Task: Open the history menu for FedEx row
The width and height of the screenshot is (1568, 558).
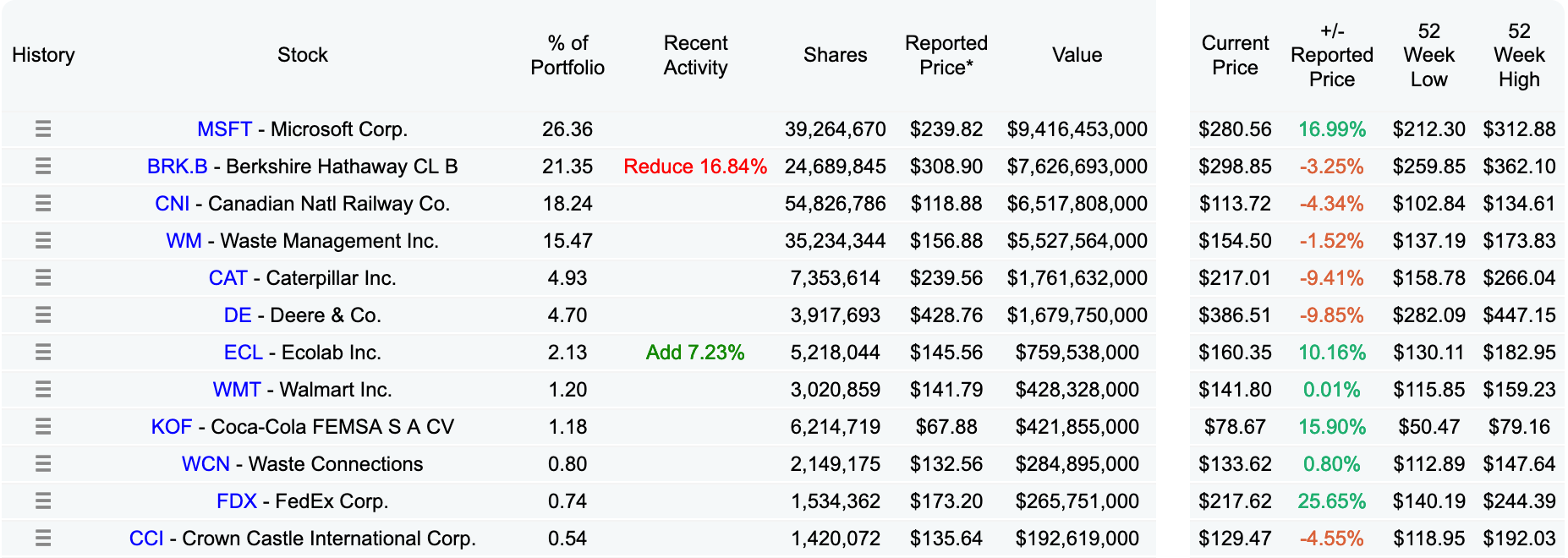Action: 44,501
